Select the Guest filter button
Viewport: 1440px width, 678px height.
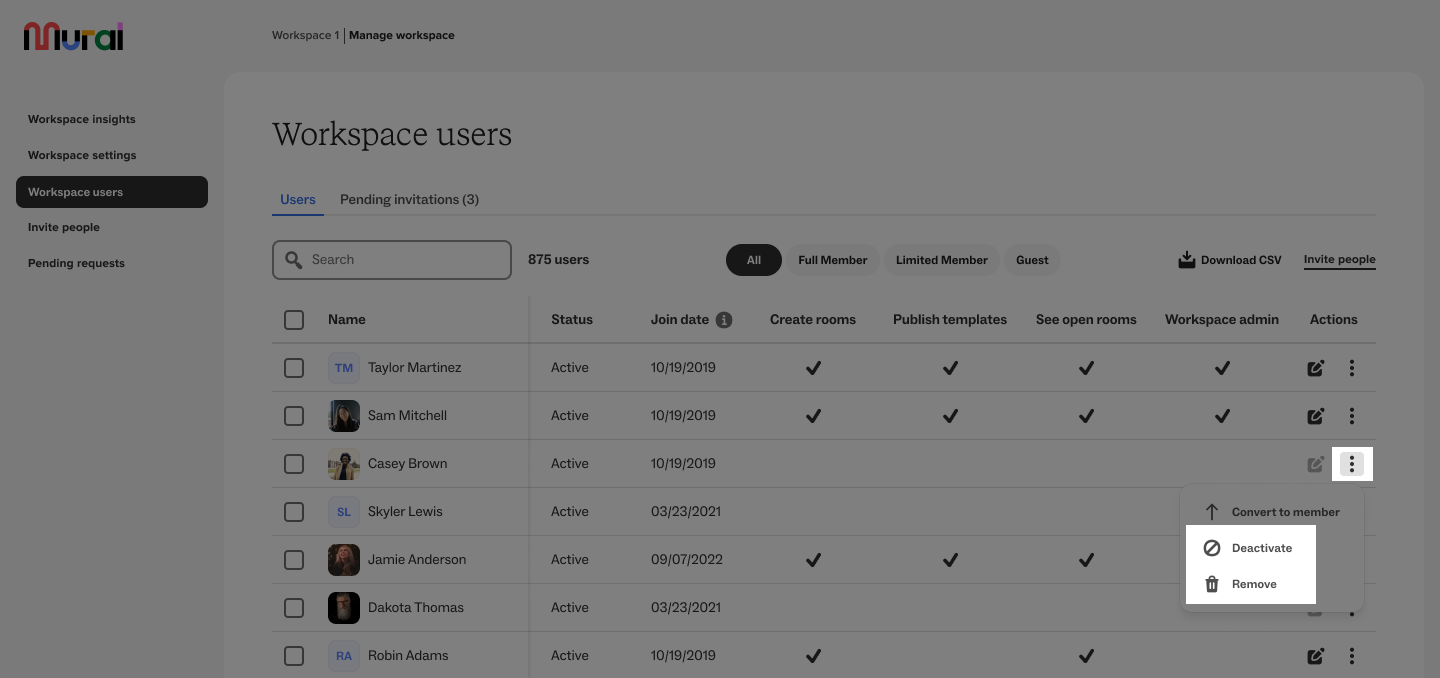click(x=1032, y=260)
